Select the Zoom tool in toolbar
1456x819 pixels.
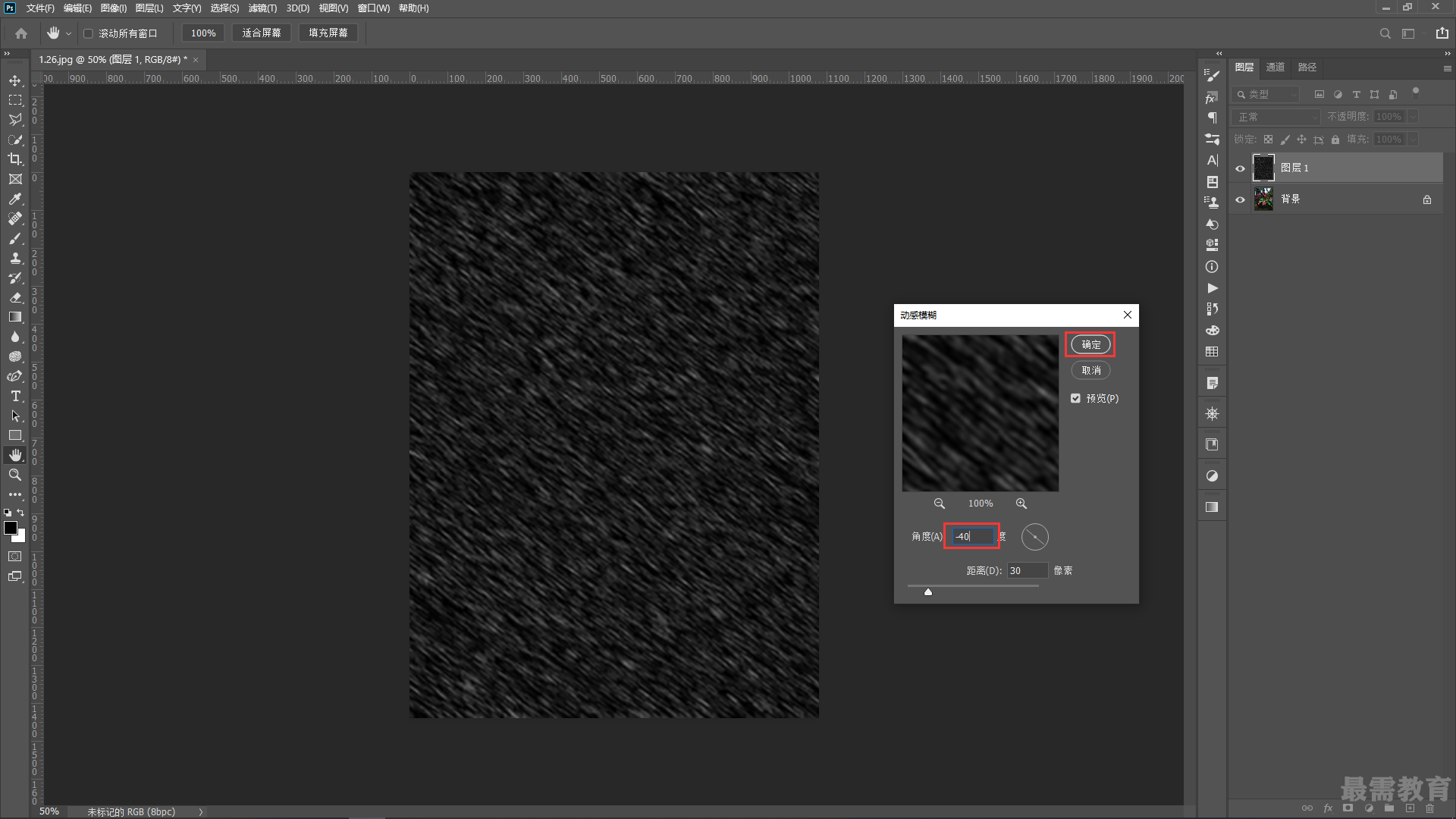click(x=15, y=475)
